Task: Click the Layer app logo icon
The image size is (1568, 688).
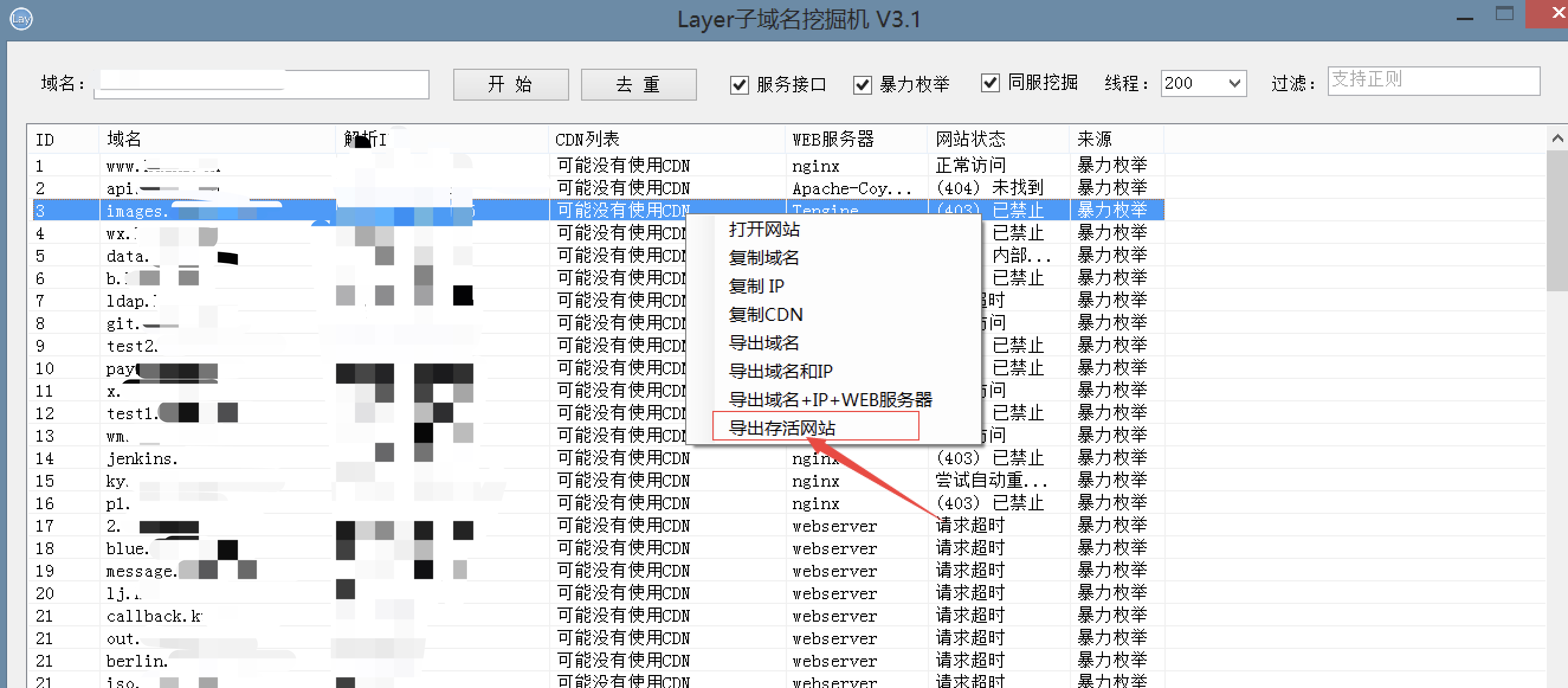Action: coord(21,19)
